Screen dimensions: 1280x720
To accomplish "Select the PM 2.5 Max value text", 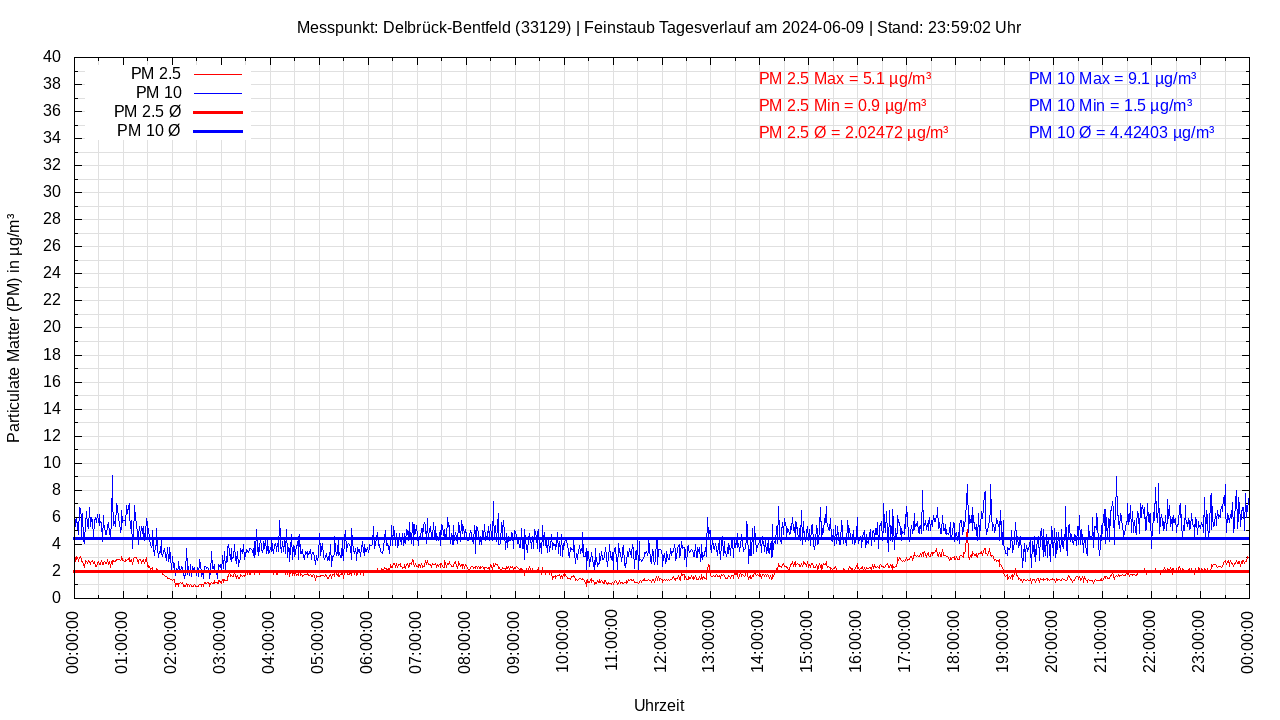I will point(845,78).
